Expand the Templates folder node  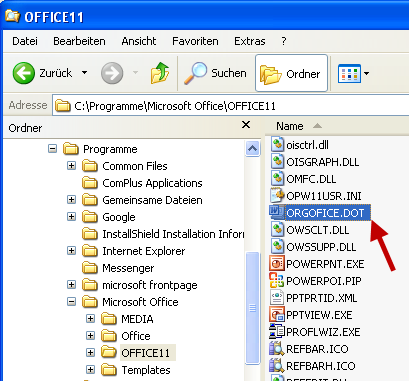tap(90, 370)
